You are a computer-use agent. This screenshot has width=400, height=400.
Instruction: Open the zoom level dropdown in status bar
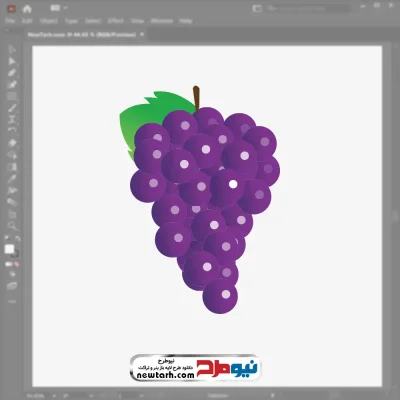(x=54, y=396)
